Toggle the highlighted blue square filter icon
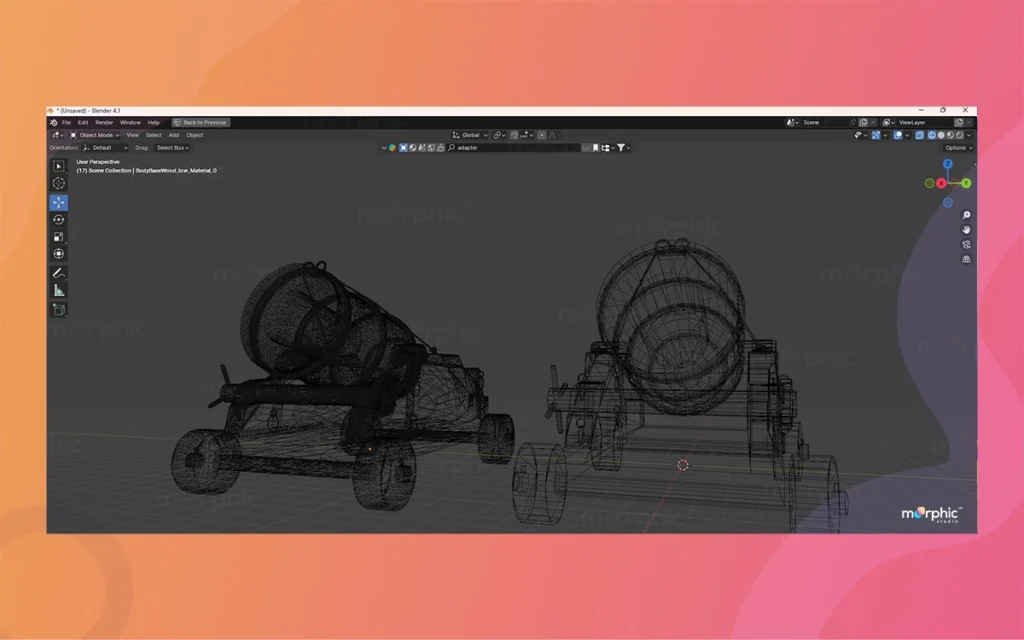 tap(404, 148)
